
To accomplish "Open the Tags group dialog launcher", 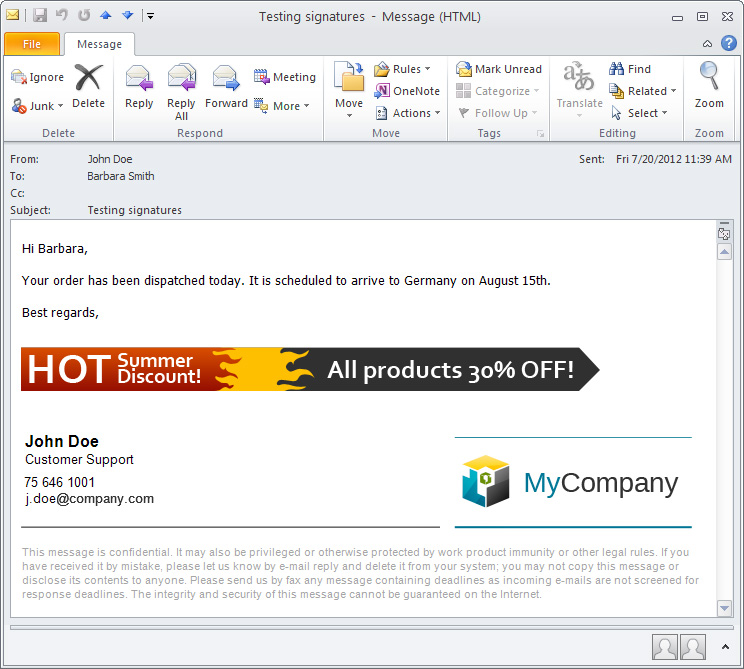I will [x=541, y=134].
